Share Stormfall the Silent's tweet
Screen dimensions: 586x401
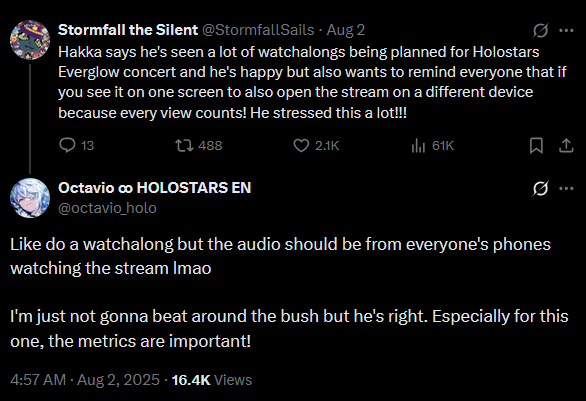tap(566, 145)
